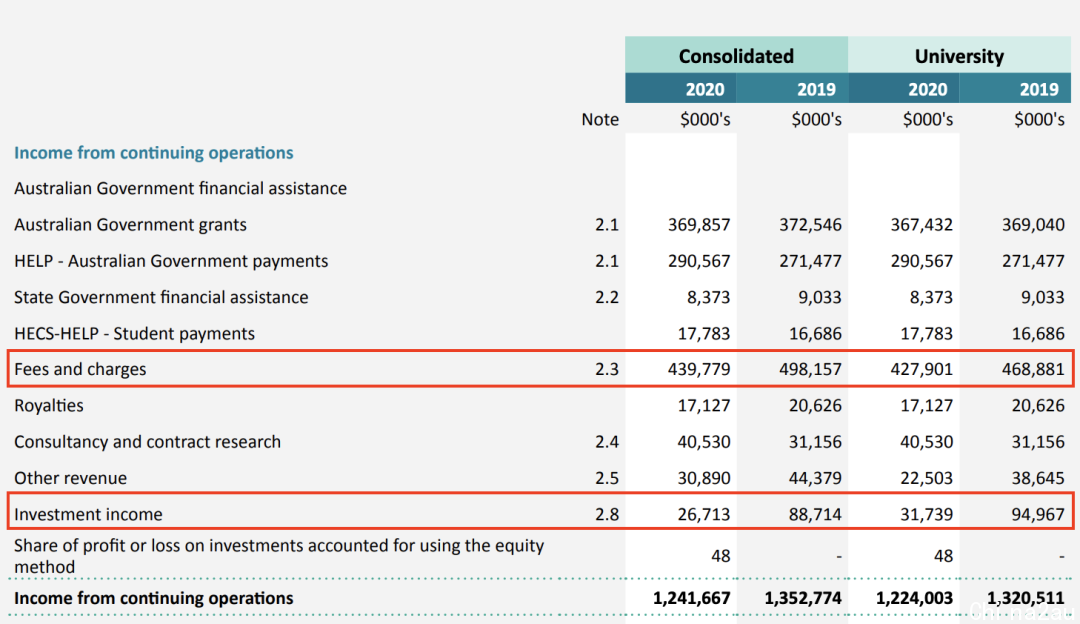The width and height of the screenshot is (1080, 624).
Task: Click note "2.1" beside Australian Government grants
Action: (x=607, y=225)
